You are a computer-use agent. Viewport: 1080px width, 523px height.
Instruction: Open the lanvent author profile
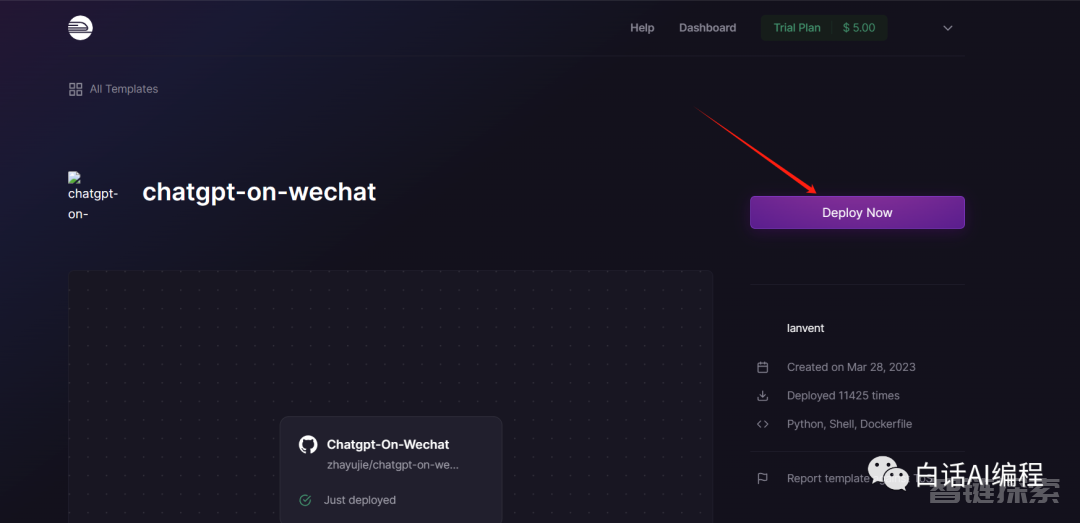coord(806,328)
